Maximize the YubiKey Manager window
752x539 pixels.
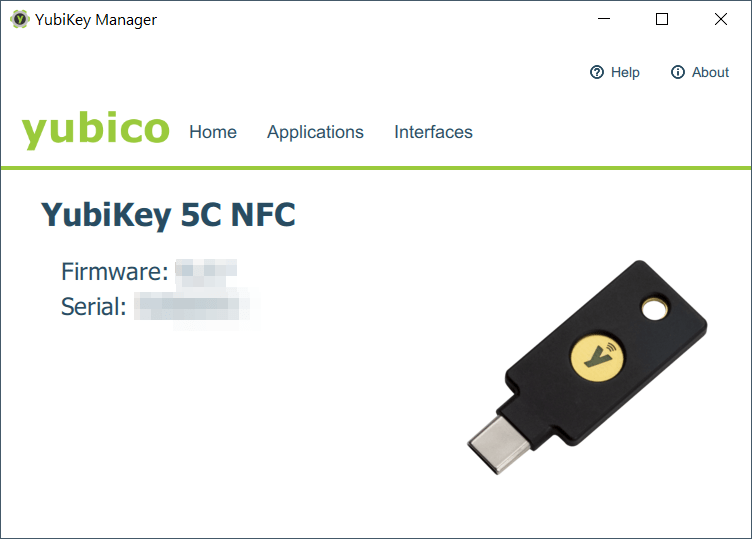662,19
